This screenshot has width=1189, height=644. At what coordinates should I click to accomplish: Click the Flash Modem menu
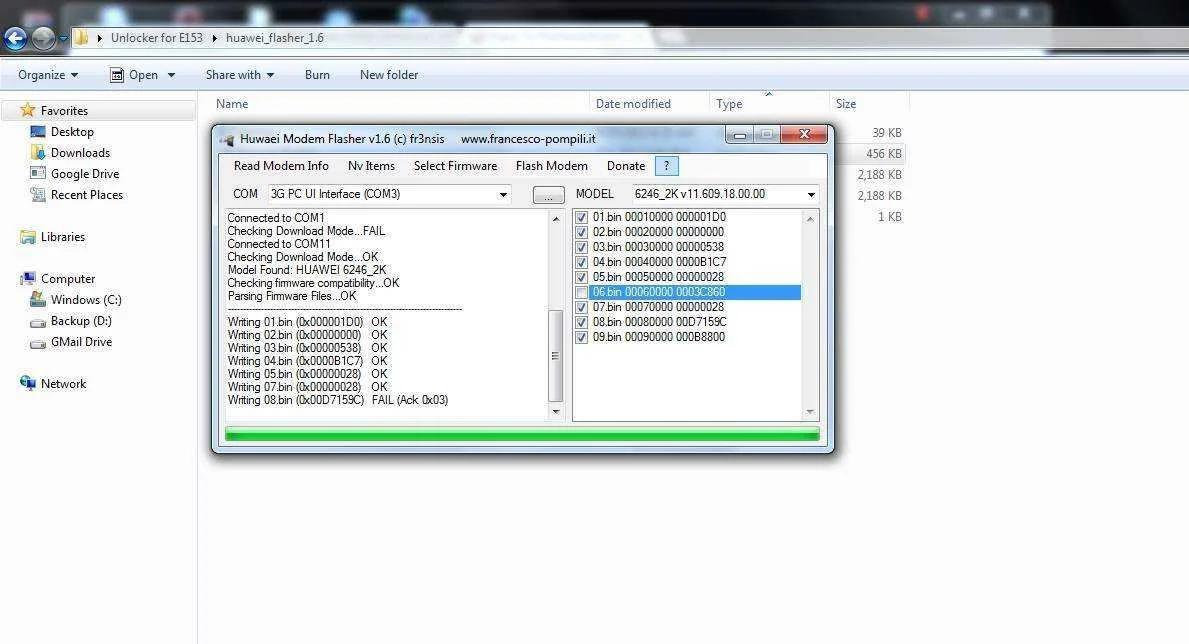pos(552,165)
